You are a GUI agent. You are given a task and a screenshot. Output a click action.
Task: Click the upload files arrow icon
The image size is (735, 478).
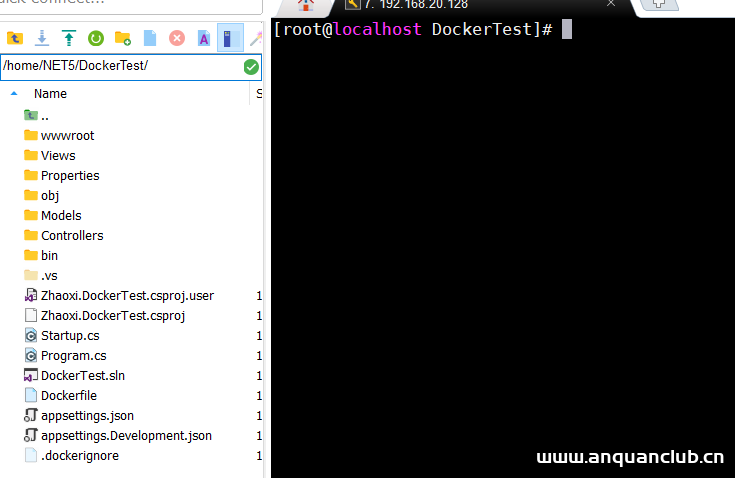(69, 38)
